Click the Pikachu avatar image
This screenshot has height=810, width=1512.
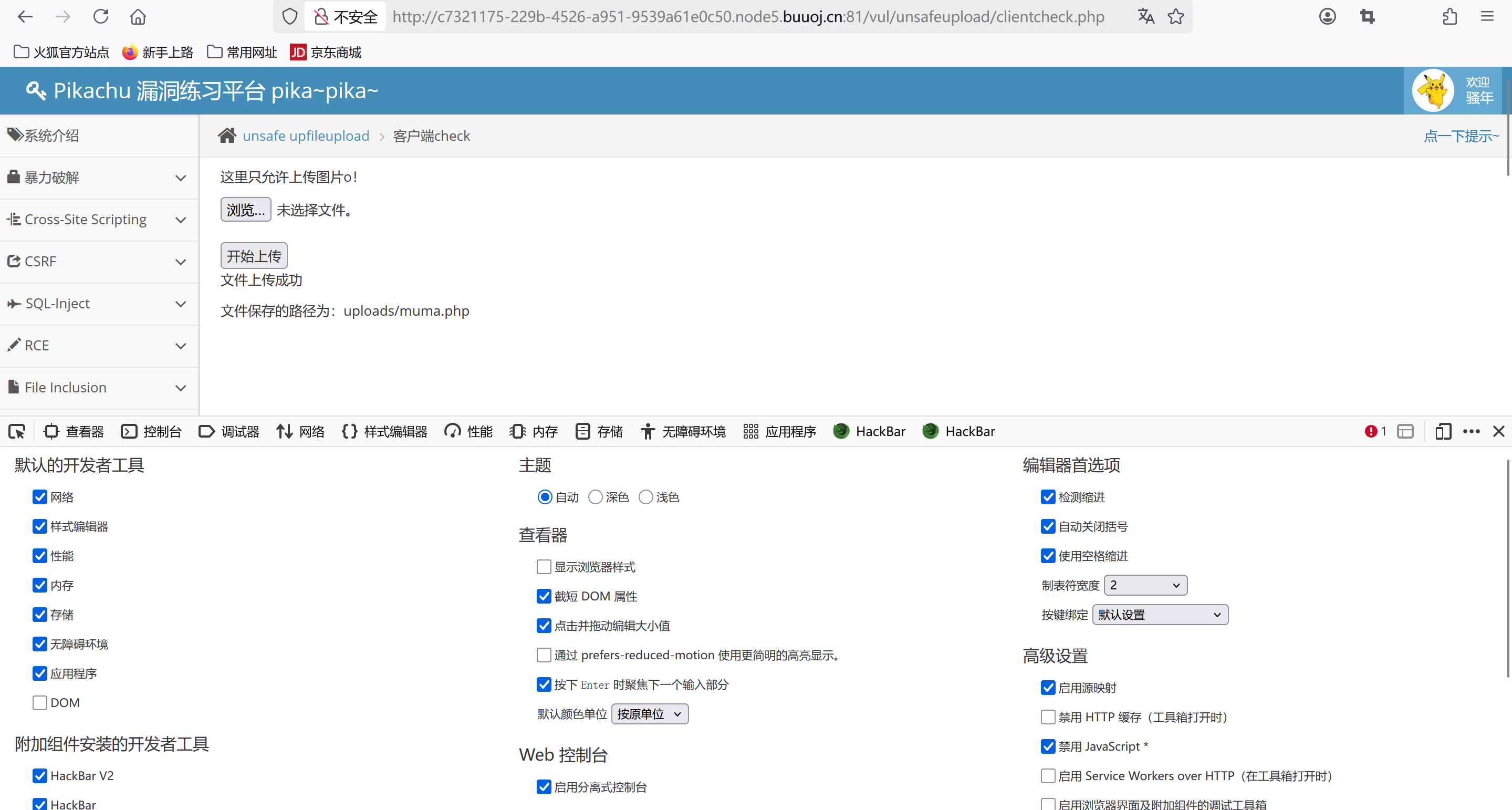point(1433,90)
